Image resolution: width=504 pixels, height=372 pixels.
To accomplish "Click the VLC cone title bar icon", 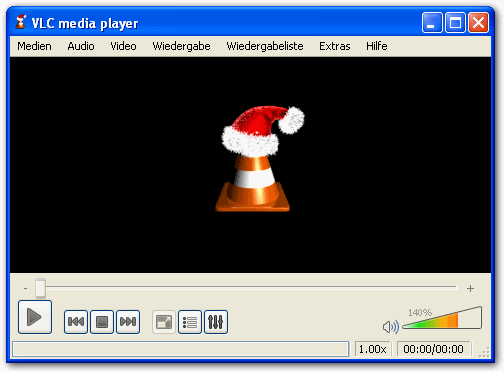I will pyautogui.click(x=21, y=22).
